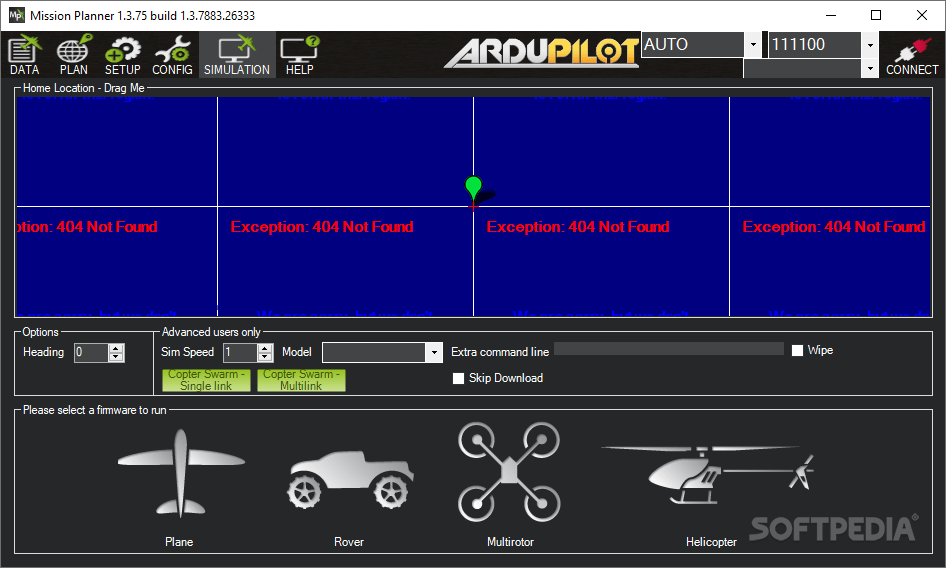This screenshot has width=946, height=568.
Task: Minimize the Mission Planner window
Action: 831,15
